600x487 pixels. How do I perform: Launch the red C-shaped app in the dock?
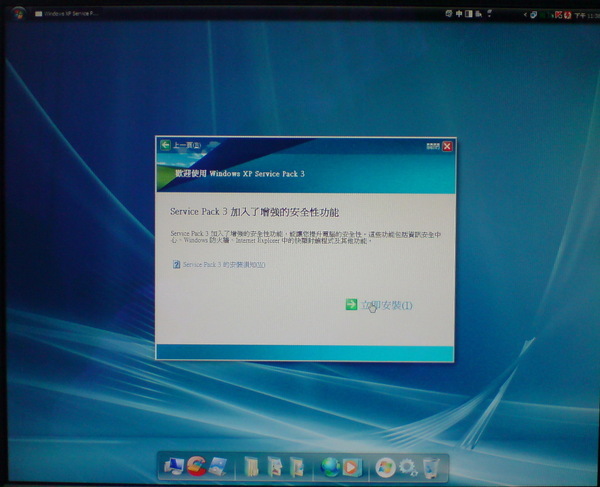196,466
